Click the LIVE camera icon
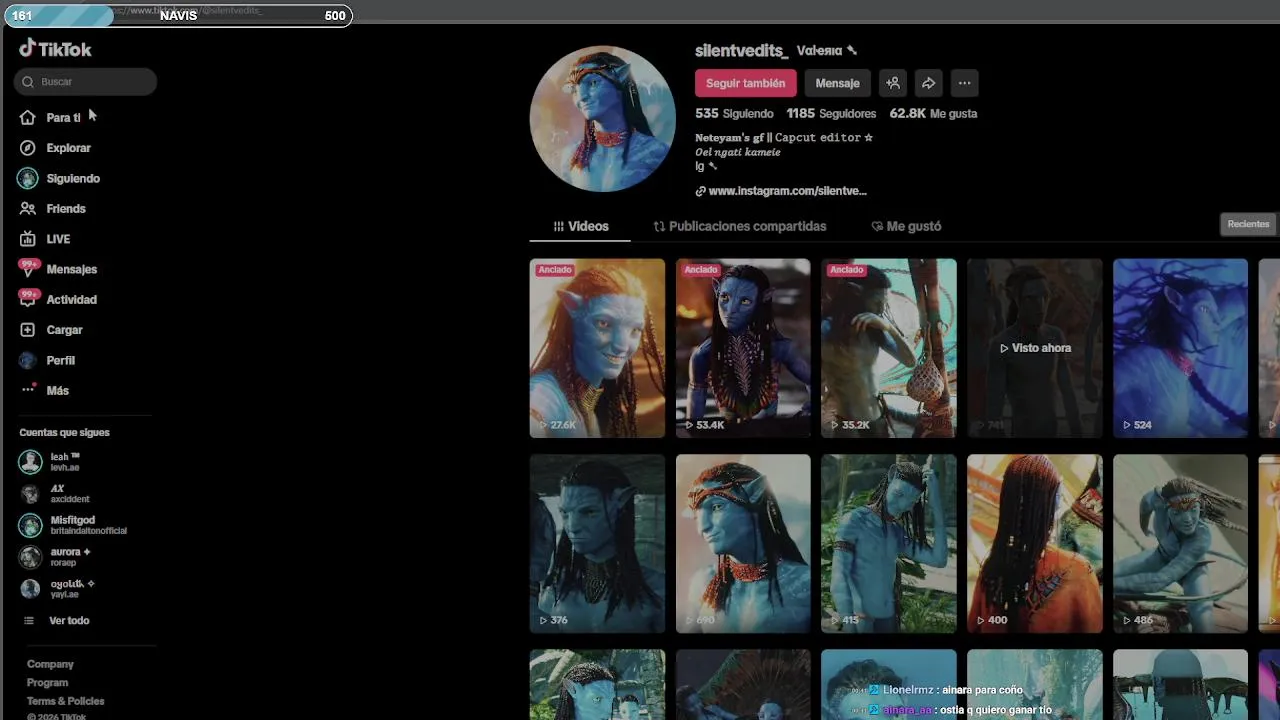This screenshot has width=1280, height=720. coord(28,239)
